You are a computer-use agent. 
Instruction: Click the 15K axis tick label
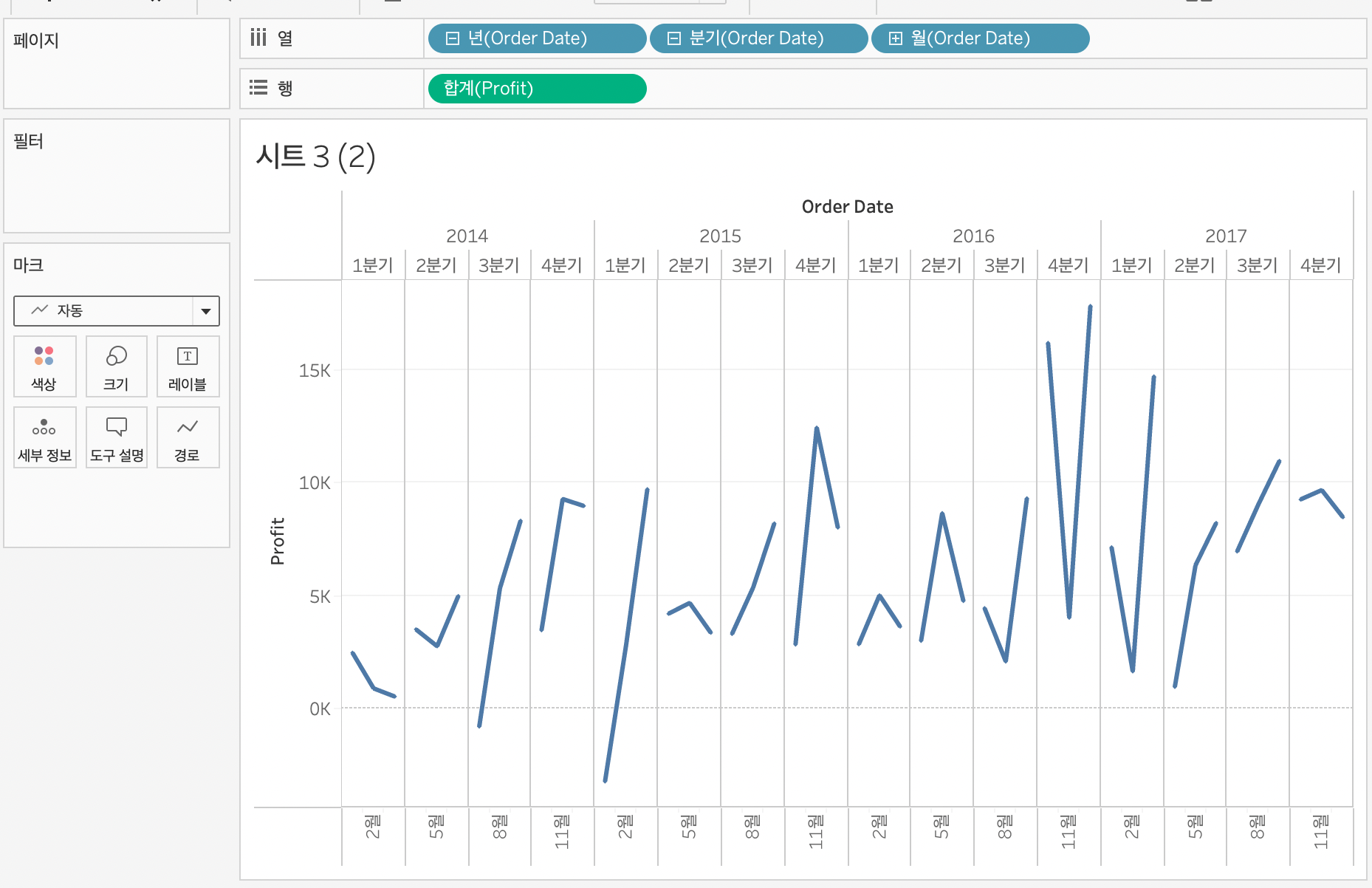coord(315,371)
